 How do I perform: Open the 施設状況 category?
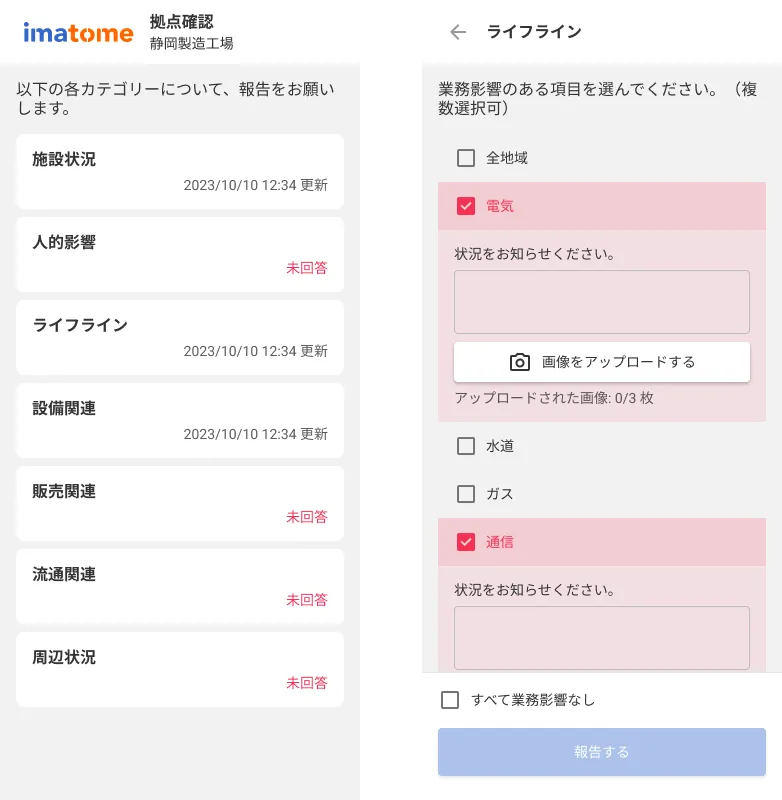[x=180, y=170]
